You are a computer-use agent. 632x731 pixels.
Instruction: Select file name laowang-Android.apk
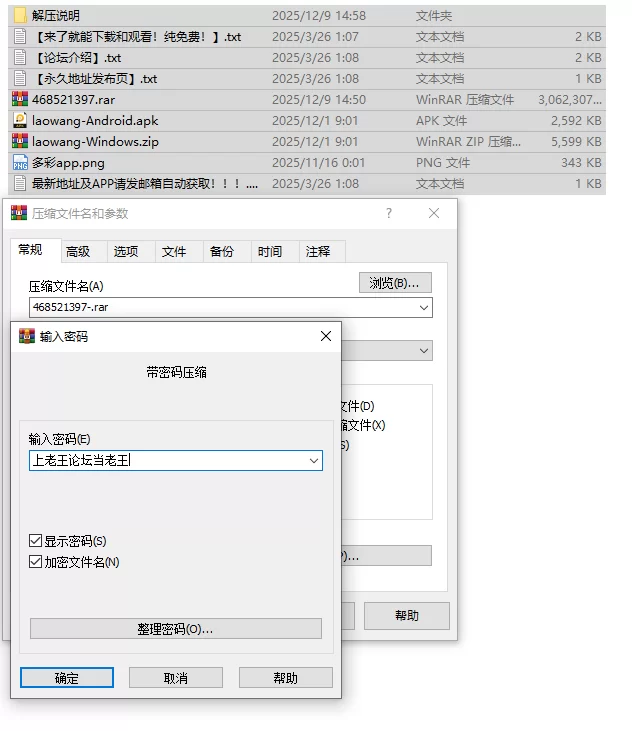click(x=95, y=121)
